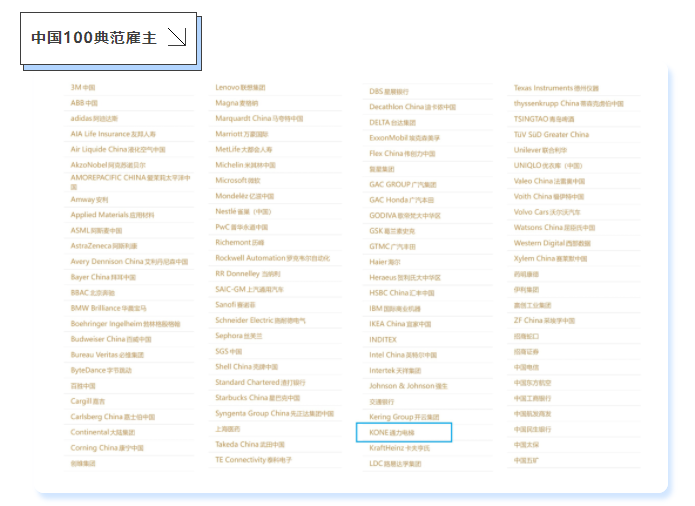
Task: Click the adidas entry
Action: pos(94,118)
